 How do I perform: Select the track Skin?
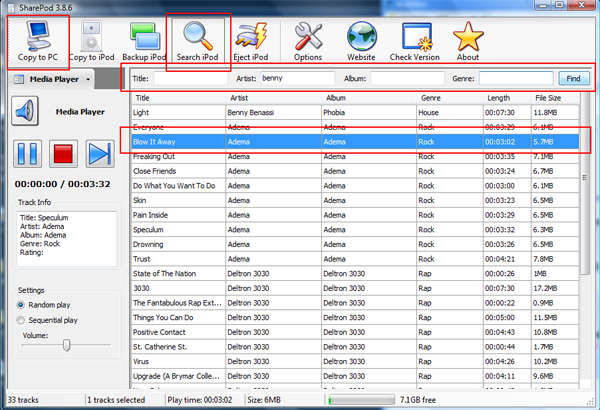[x=355, y=200]
